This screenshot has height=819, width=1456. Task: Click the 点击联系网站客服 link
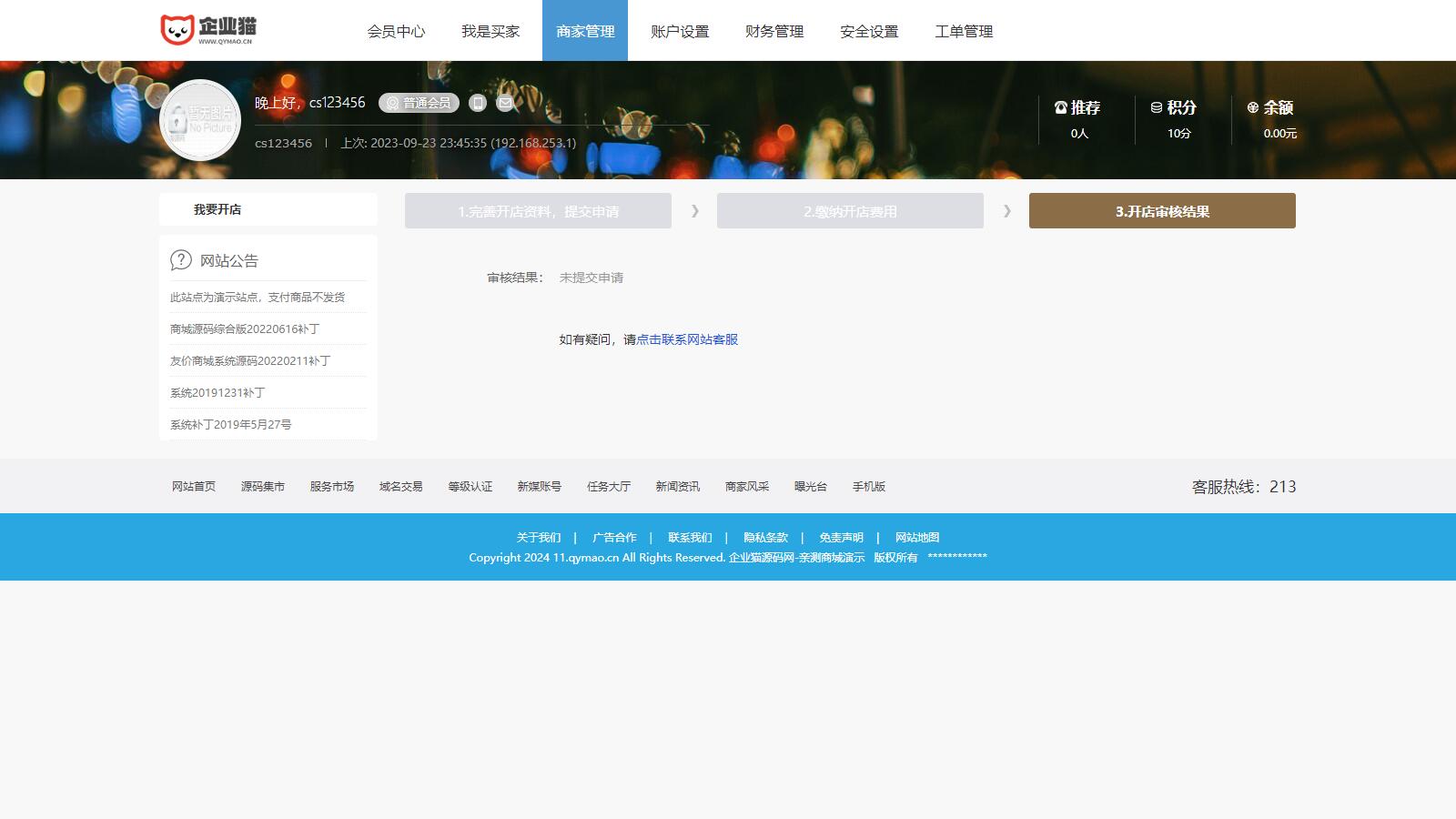687,339
